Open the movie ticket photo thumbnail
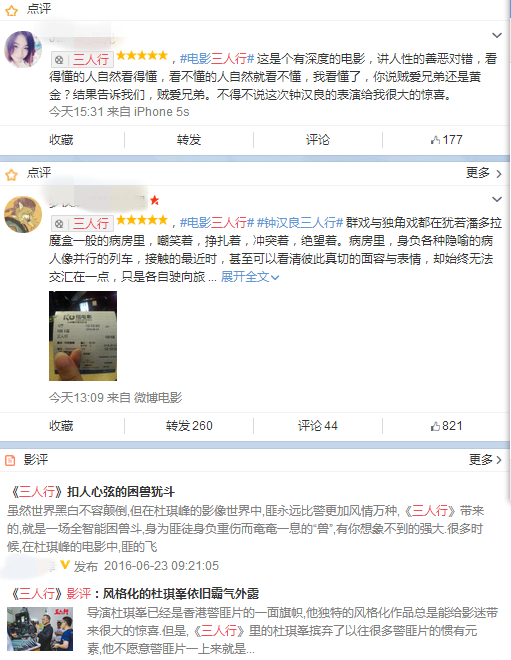Image resolution: width=511 pixels, height=660 pixels. 83,336
